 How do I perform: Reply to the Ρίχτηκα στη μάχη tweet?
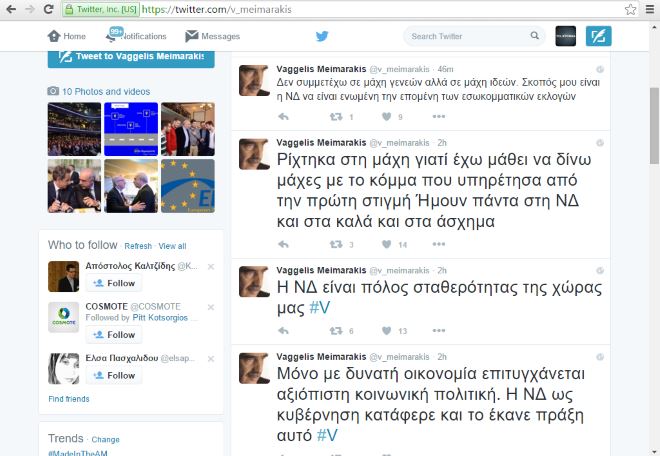click(283, 244)
